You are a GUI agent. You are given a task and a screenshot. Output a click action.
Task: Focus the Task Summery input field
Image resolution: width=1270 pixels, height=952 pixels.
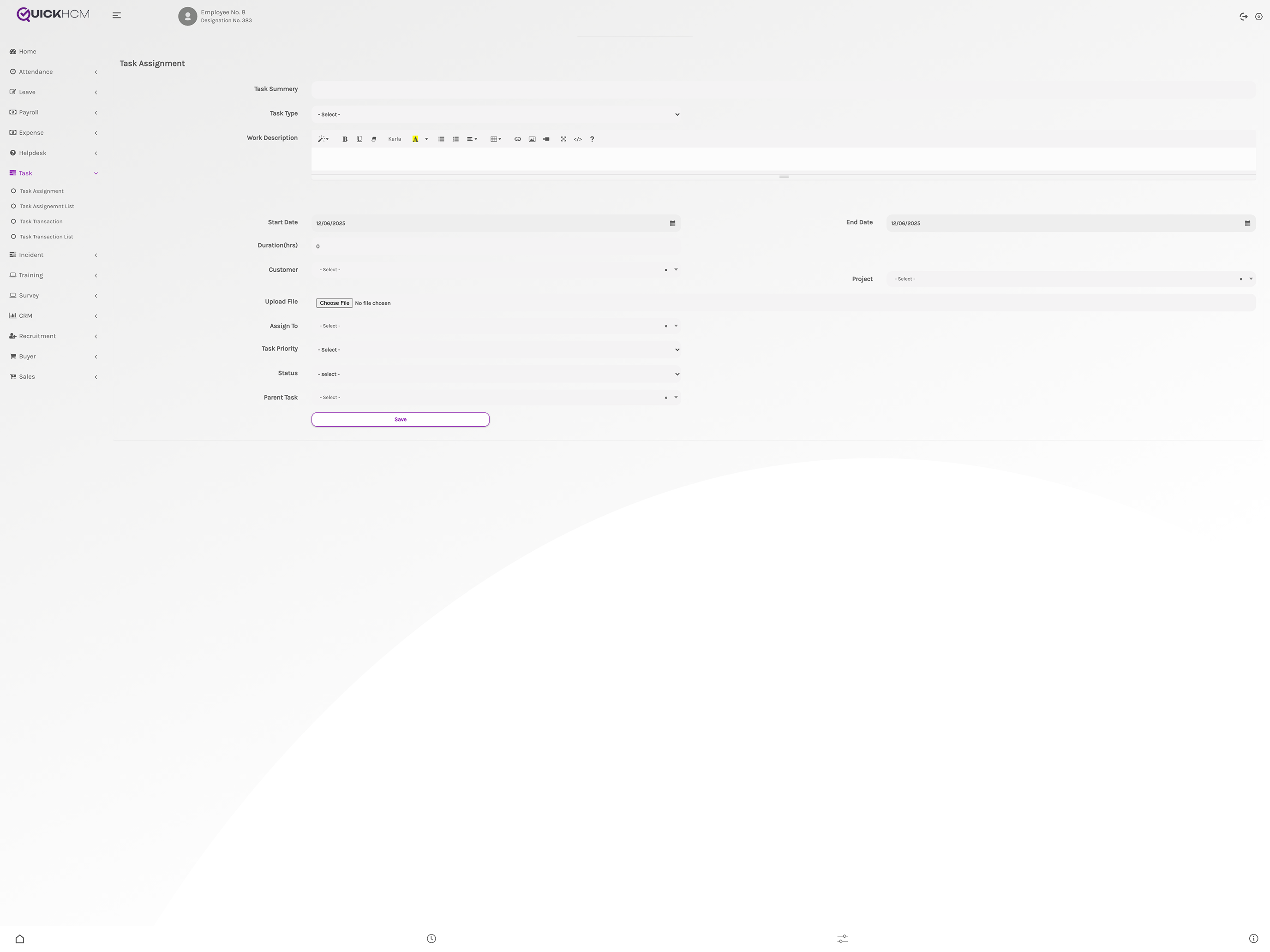pos(784,89)
